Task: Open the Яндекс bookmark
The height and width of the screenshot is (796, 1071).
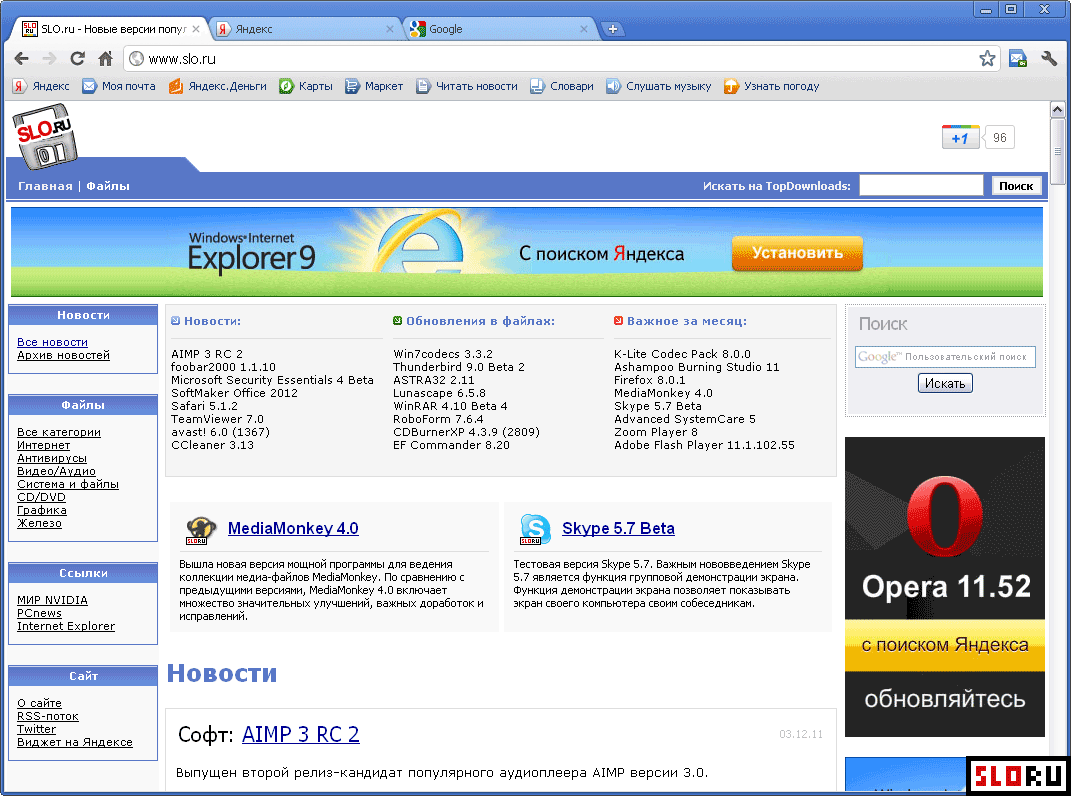Action: (41, 86)
